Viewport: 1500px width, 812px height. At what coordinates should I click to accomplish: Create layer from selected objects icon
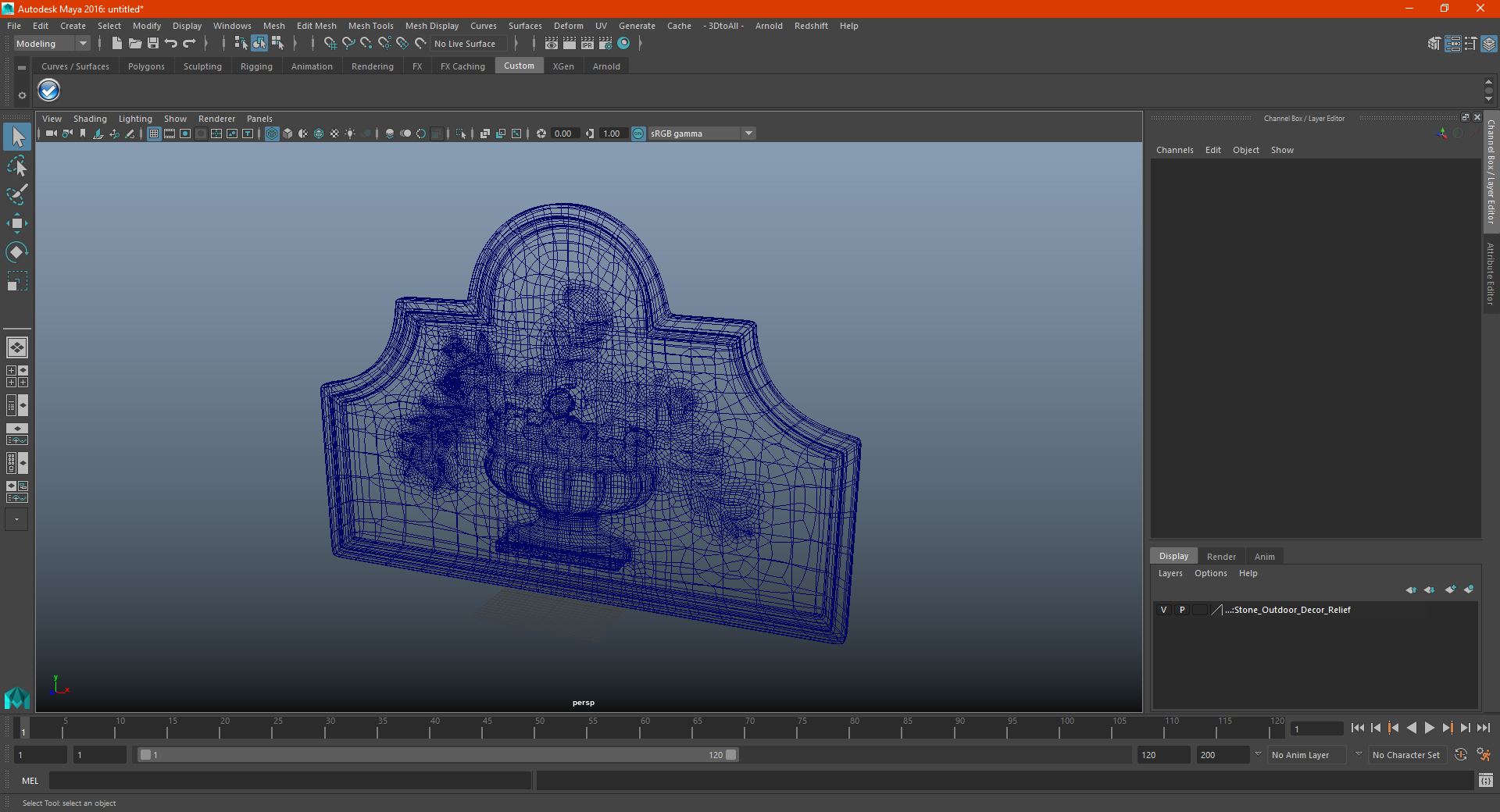(x=1469, y=589)
